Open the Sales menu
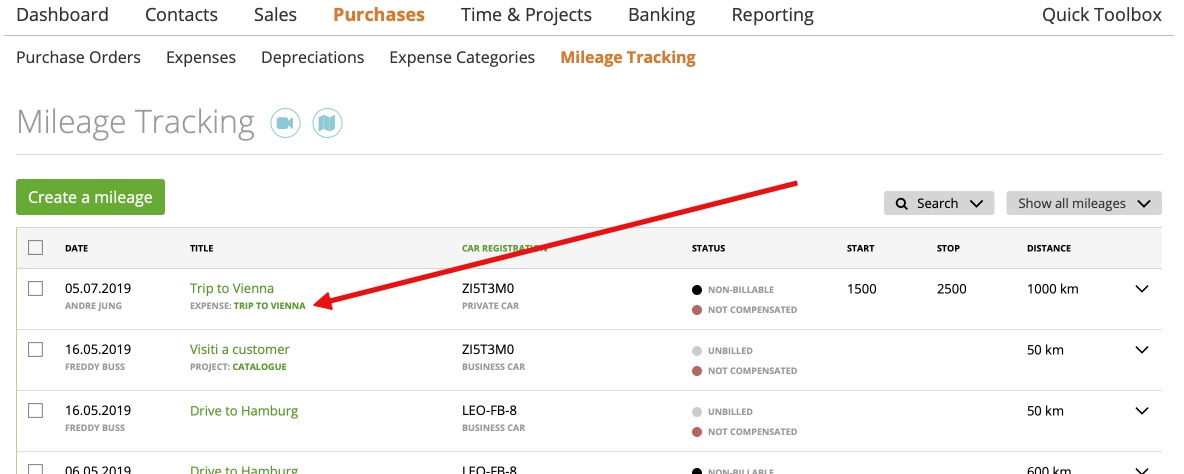 (x=275, y=14)
